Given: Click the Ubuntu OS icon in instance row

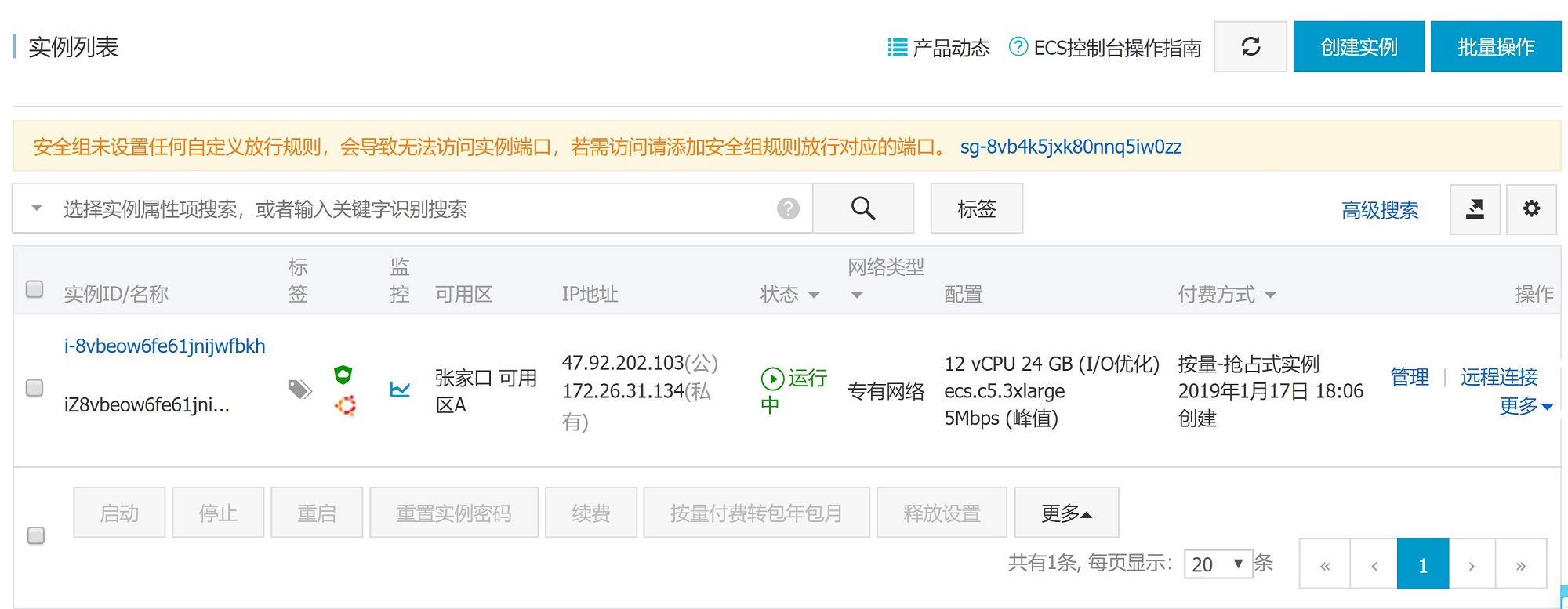Looking at the screenshot, I should (345, 405).
